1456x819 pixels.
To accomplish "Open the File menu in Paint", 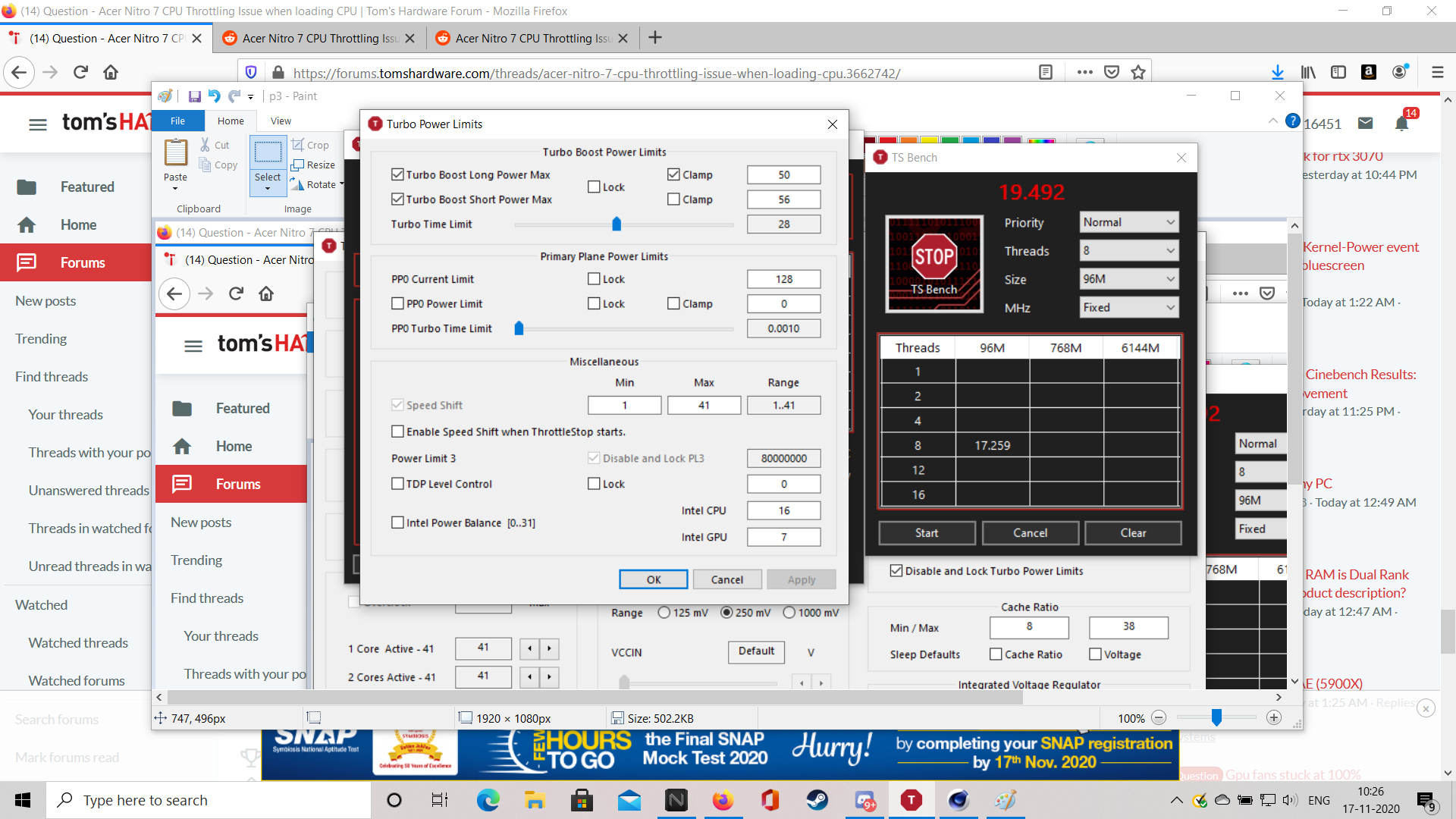I will tap(177, 121).
